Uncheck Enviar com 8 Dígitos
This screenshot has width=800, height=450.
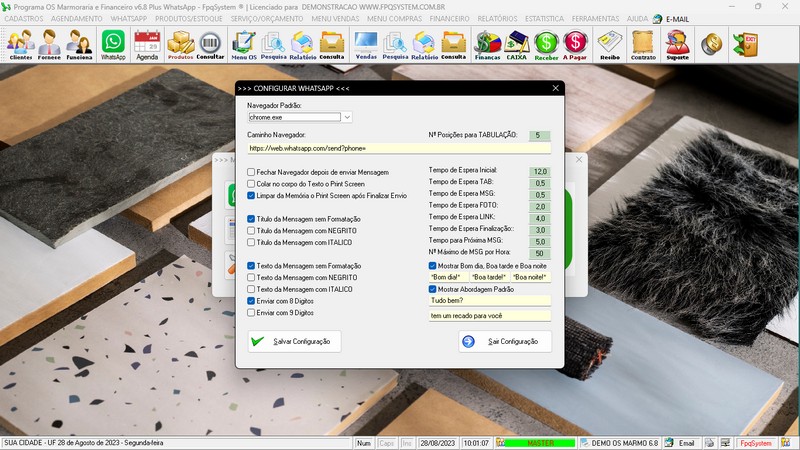[251, 301]
